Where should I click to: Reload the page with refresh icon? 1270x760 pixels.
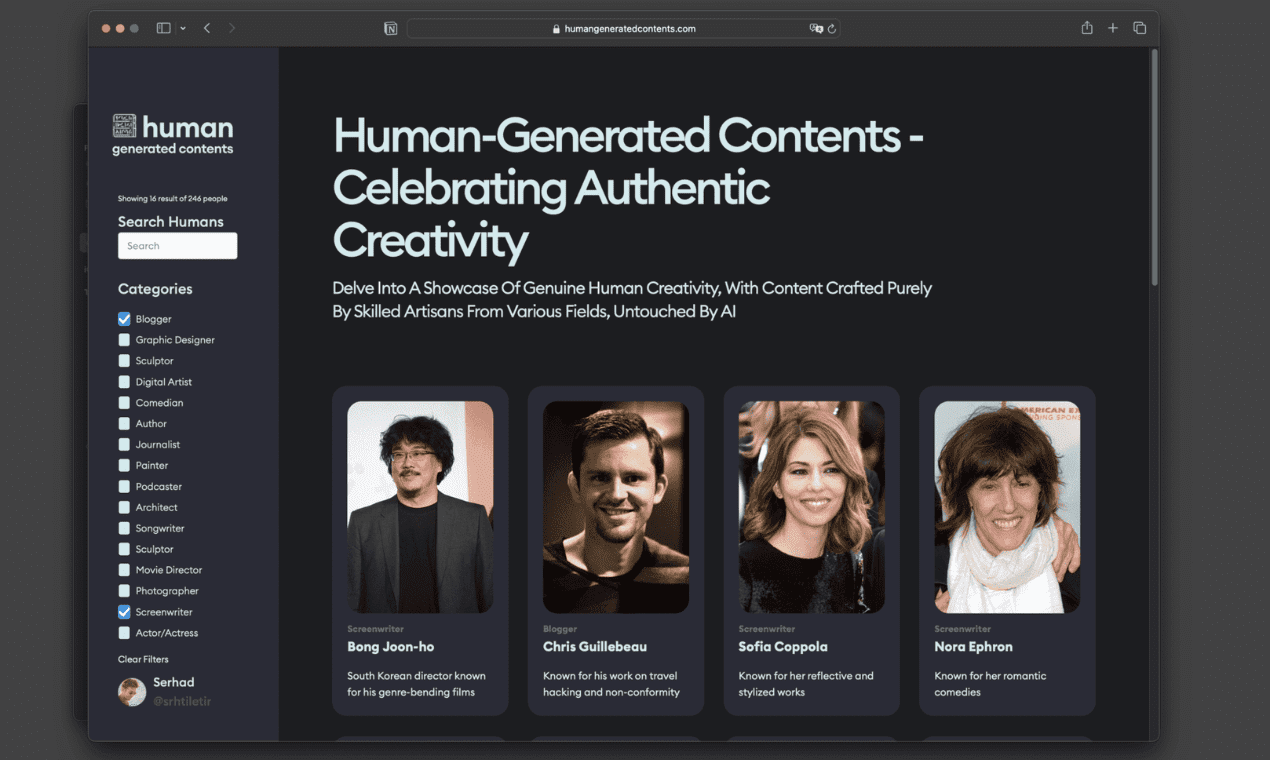(x=832, y=29)
